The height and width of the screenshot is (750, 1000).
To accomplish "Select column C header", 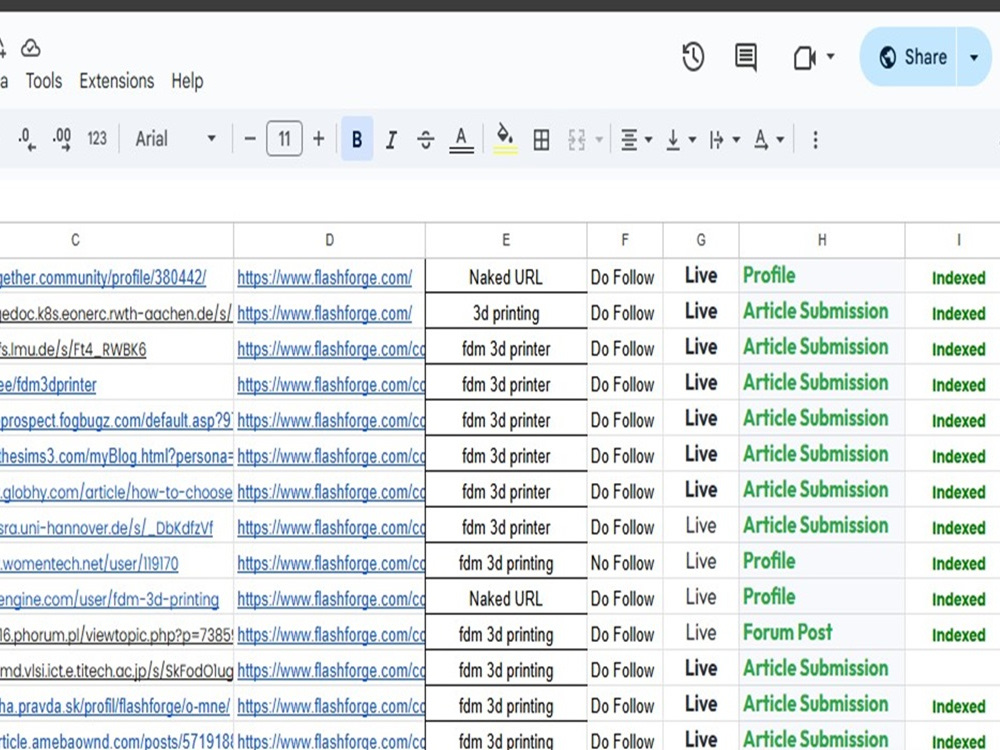I will 75,240.
